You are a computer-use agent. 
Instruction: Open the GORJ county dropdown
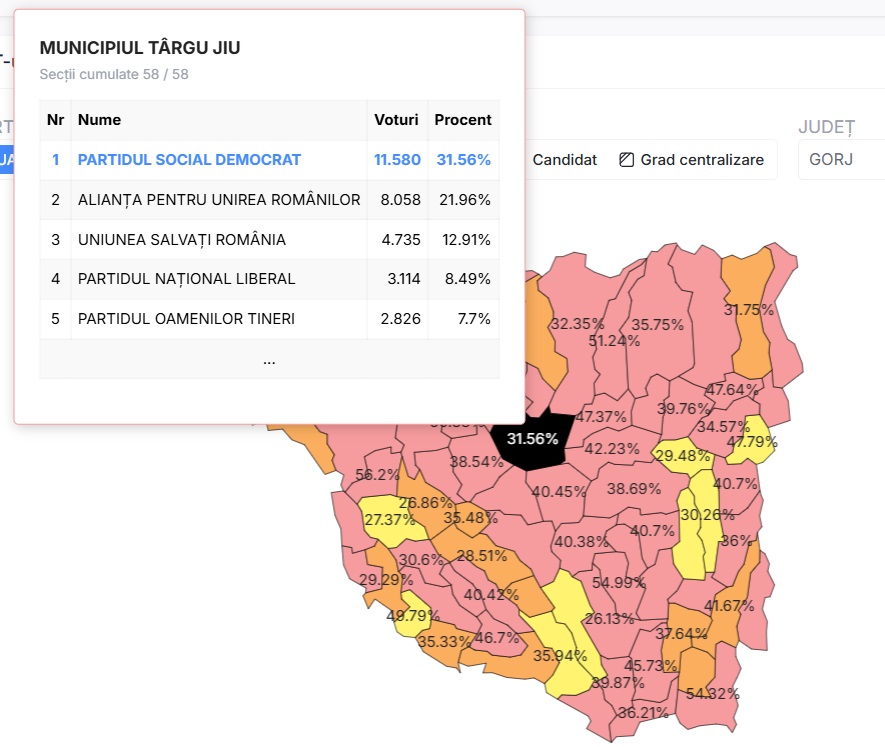842,159
